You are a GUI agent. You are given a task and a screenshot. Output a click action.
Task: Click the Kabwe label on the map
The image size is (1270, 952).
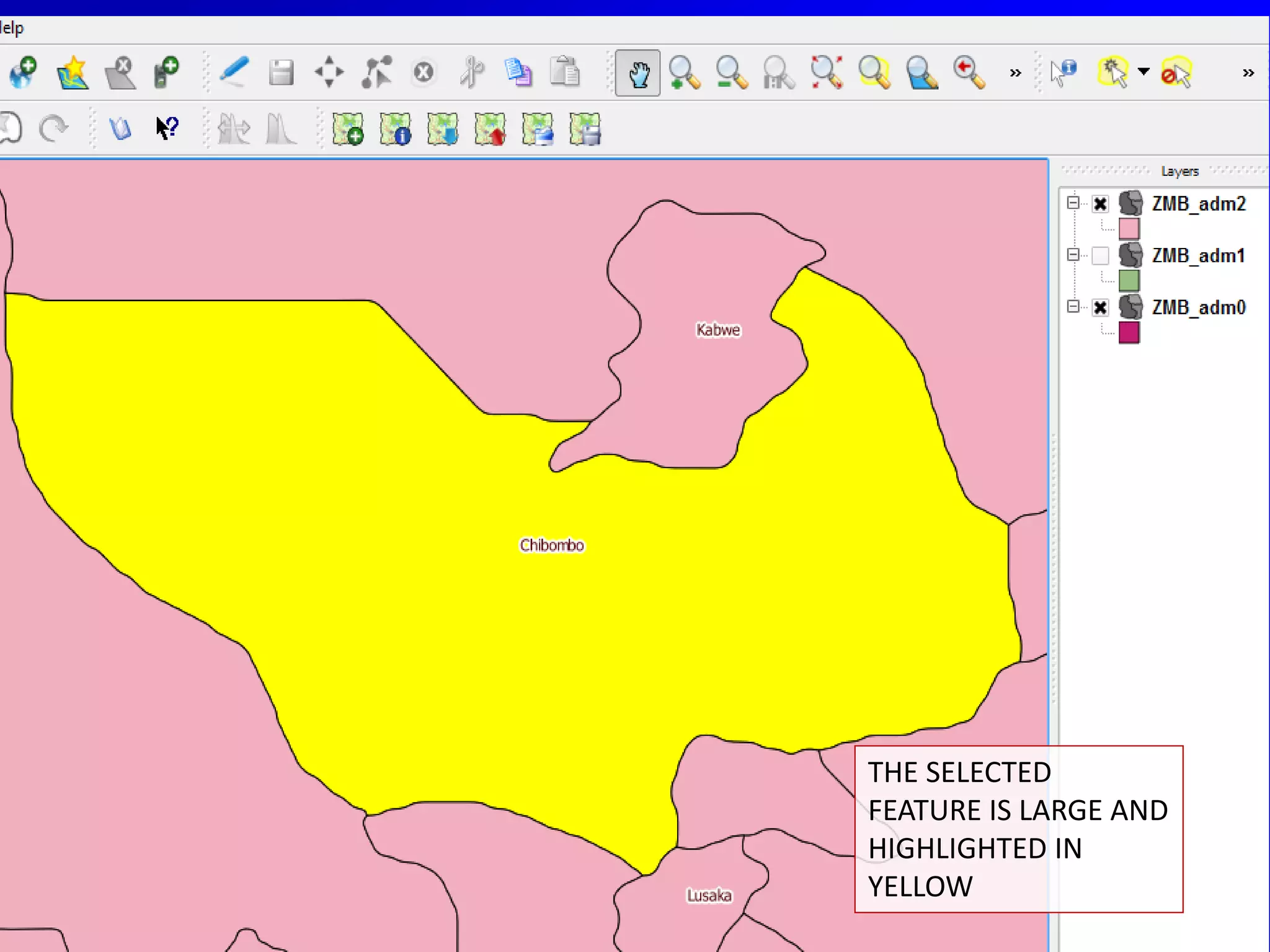click(x=718, y=330)
